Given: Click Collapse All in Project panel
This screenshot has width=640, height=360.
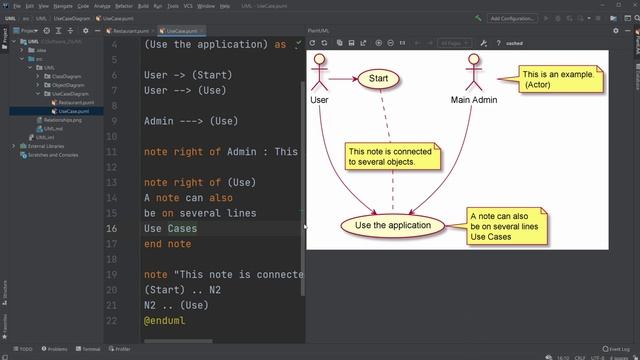Looking at the screenshot, I should (x=70, y=31).
